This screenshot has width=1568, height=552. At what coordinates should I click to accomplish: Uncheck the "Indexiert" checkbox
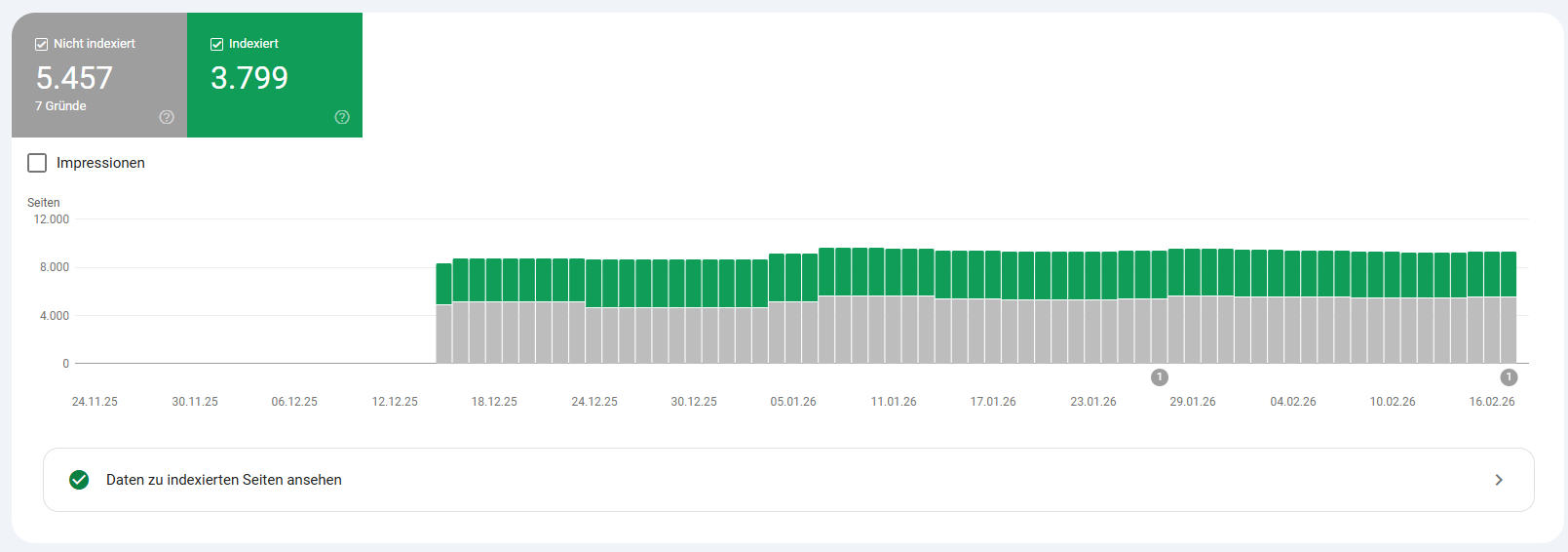point(216,44)
